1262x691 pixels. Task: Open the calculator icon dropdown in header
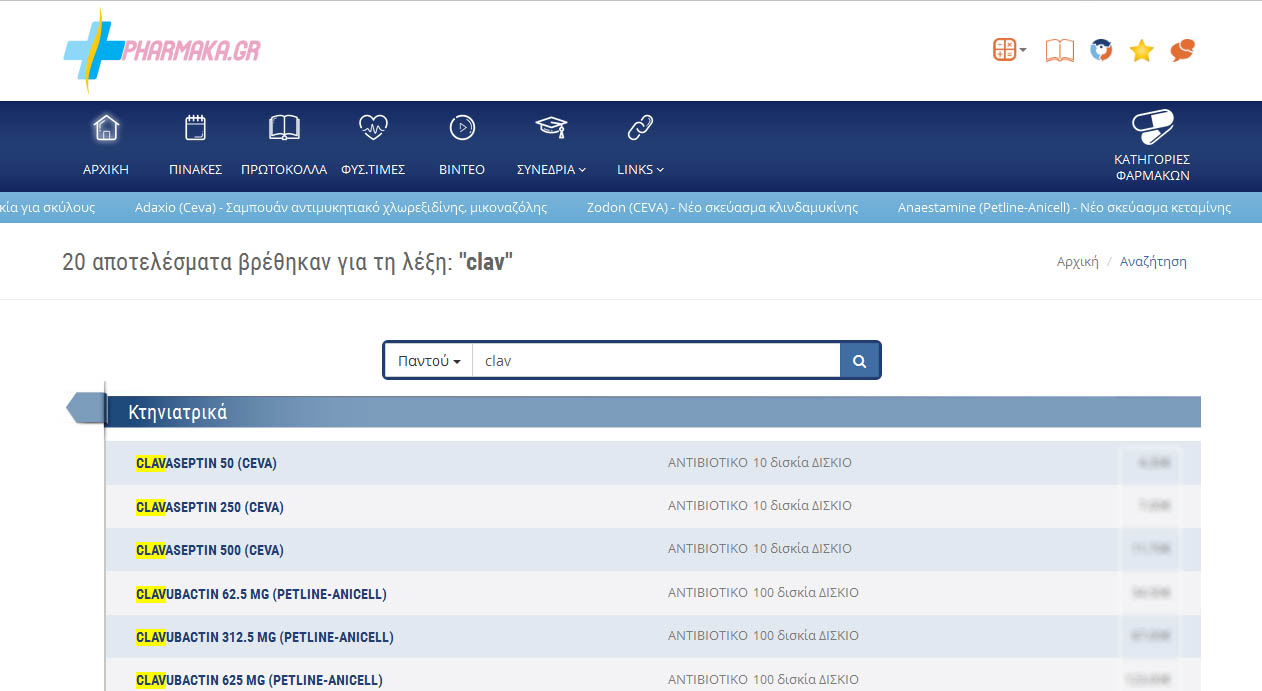(1008, 50)
